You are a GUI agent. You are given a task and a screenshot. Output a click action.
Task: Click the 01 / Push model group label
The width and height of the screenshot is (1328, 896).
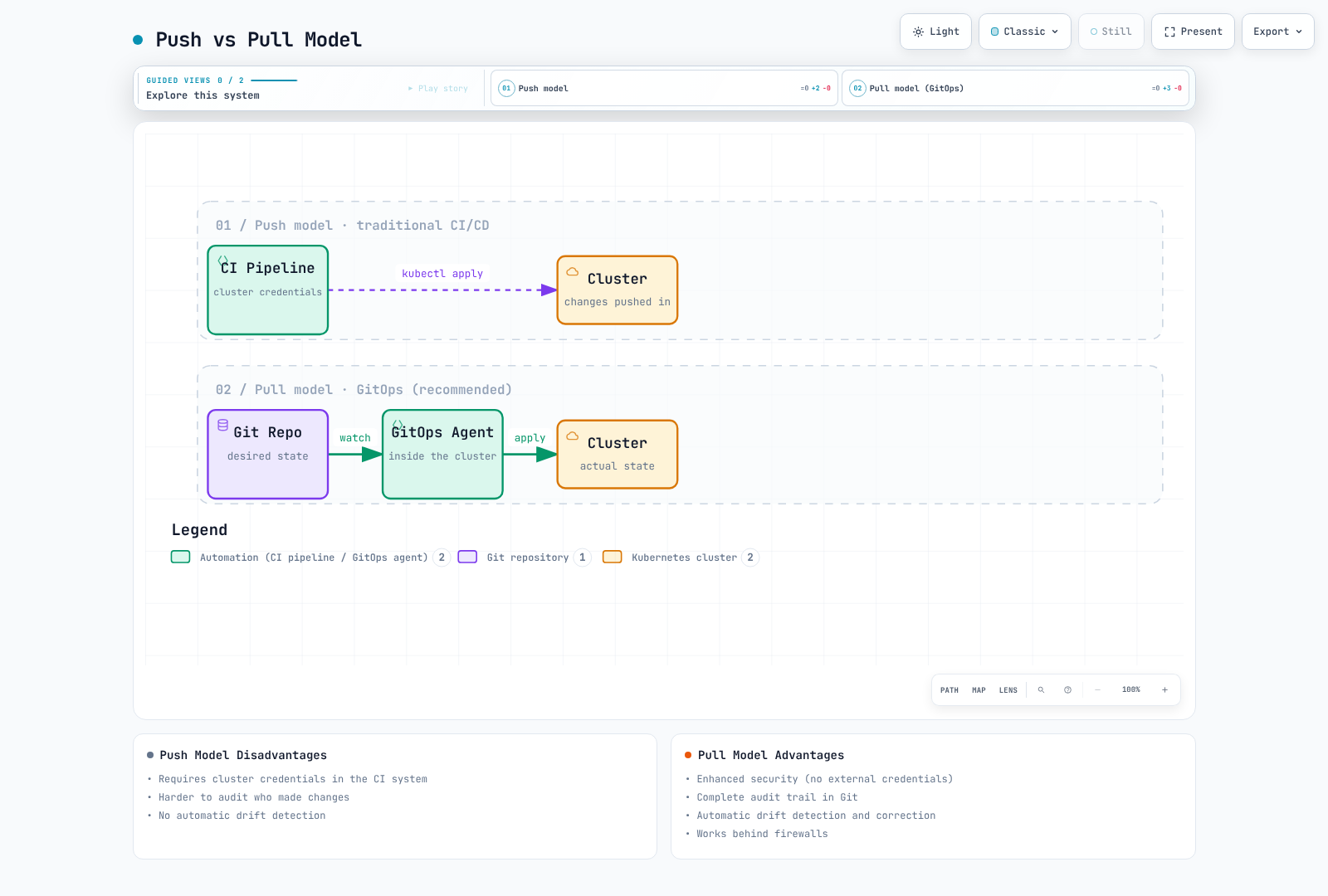tap(352, 226)
